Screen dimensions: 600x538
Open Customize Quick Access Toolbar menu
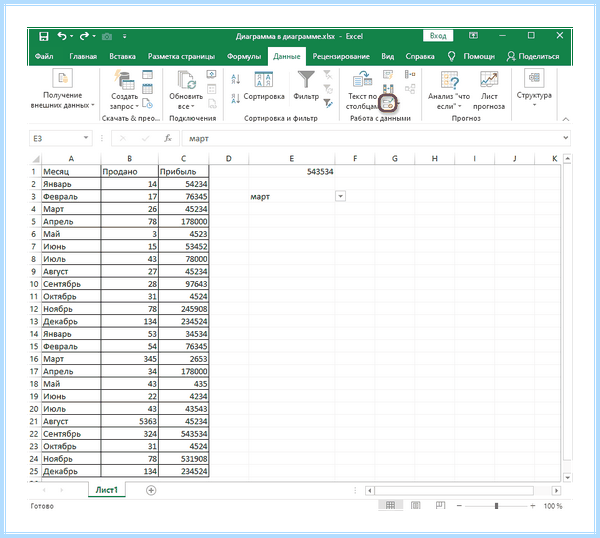click(124, 37)
